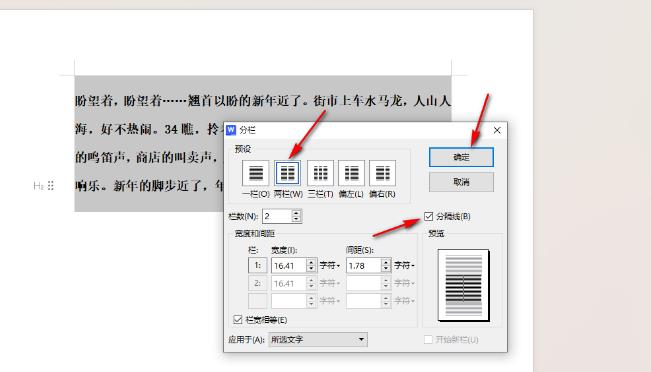Click the H2 heading marker icon
651x372 pixels.
[x=39, y=186]
